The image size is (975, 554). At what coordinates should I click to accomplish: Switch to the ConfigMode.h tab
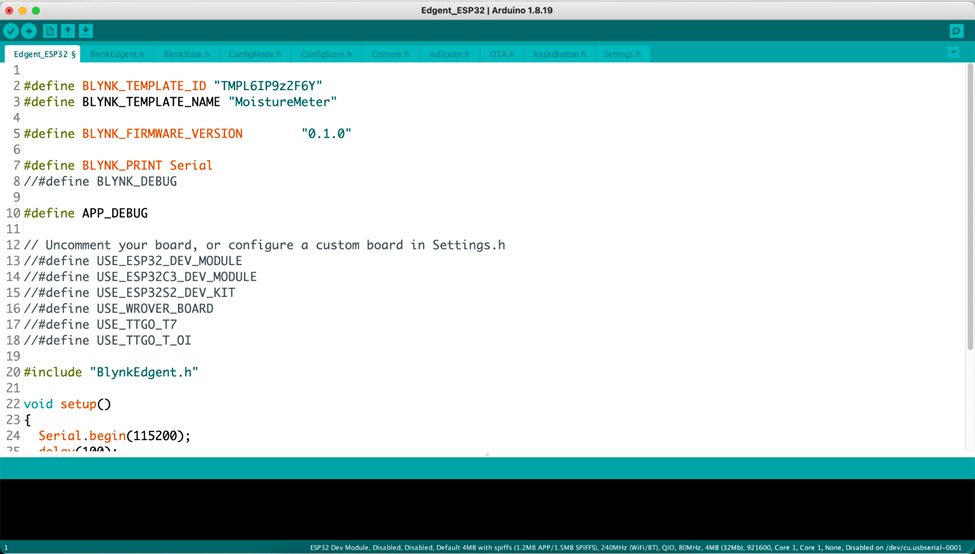click(254, 54)
